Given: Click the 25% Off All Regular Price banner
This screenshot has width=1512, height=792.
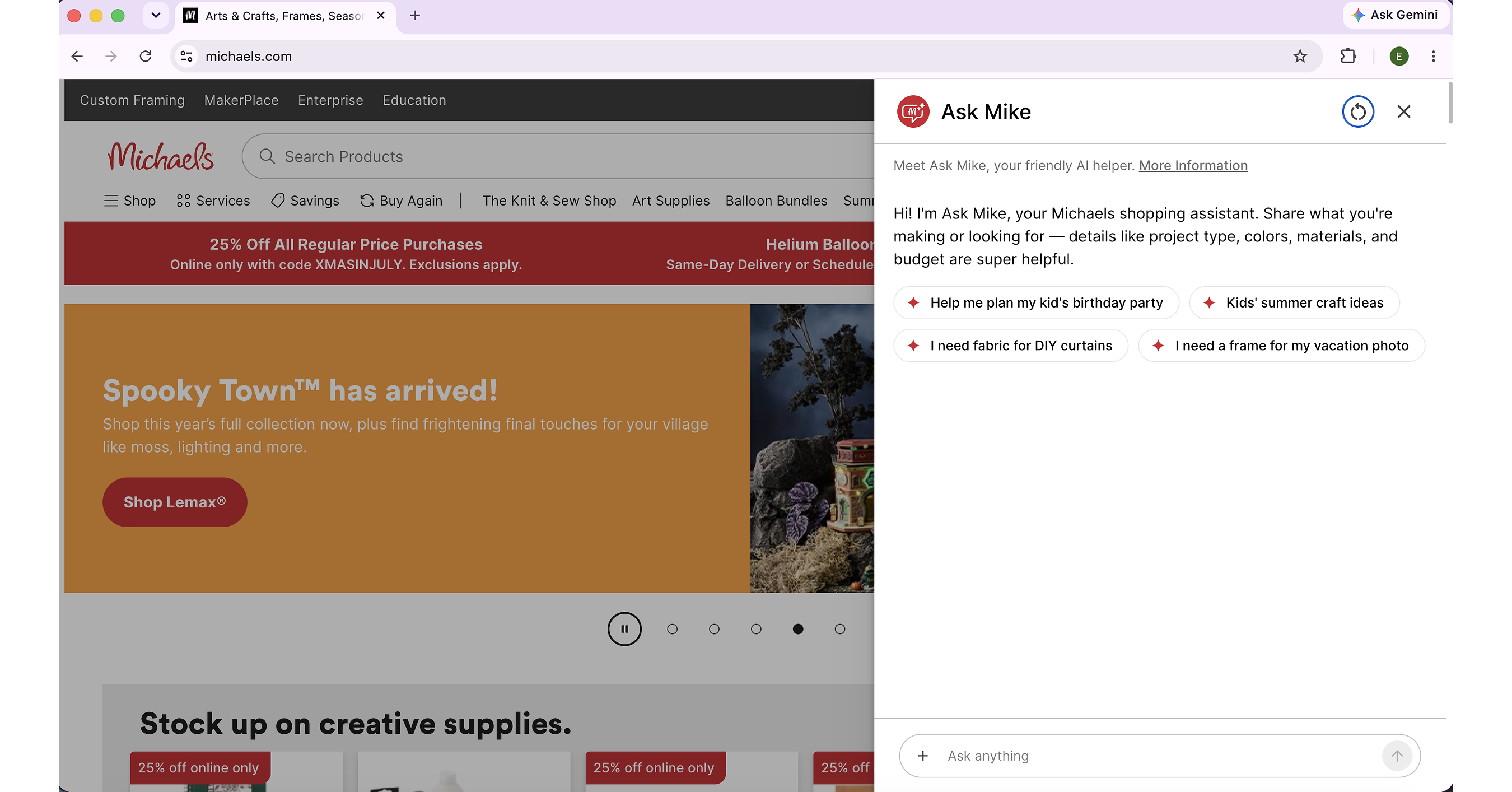Looking at the screenshot, I should click(346, 254).
